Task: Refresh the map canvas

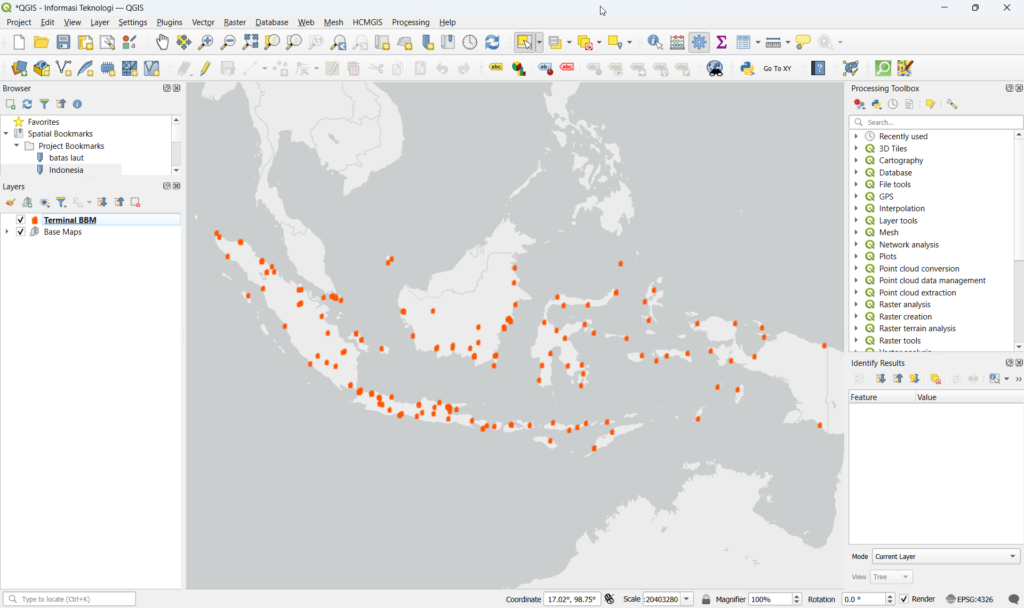Action: [490, 42]
